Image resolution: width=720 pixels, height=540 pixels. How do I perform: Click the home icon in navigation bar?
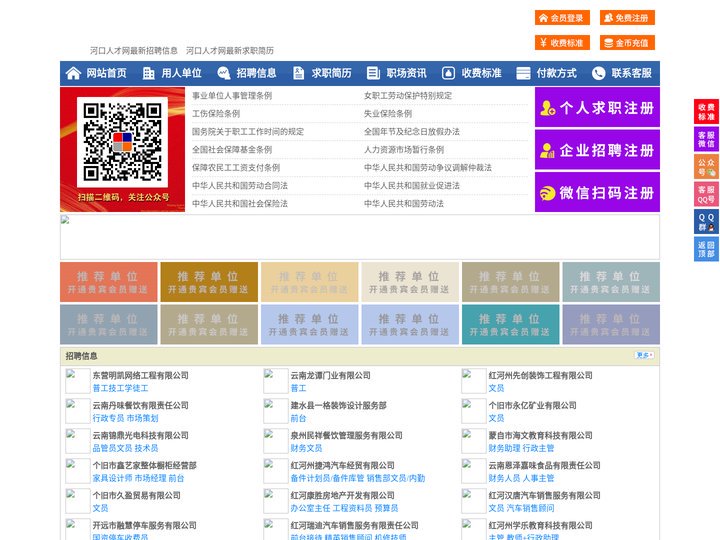pos(73,73)
